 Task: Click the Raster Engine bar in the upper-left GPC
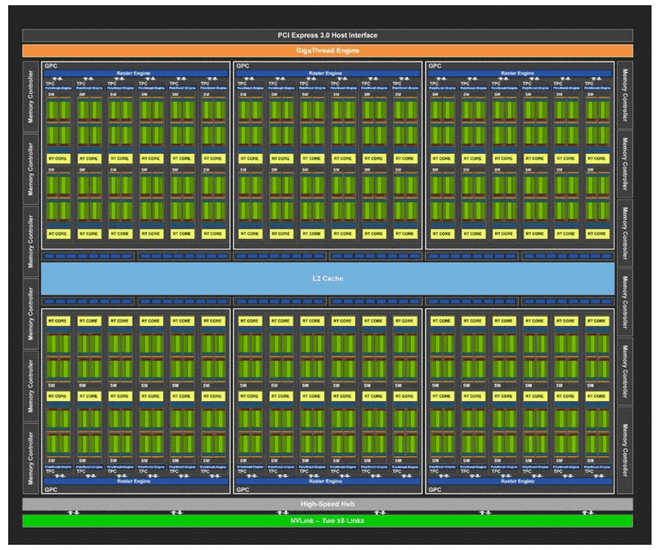[x=136, y=74]
